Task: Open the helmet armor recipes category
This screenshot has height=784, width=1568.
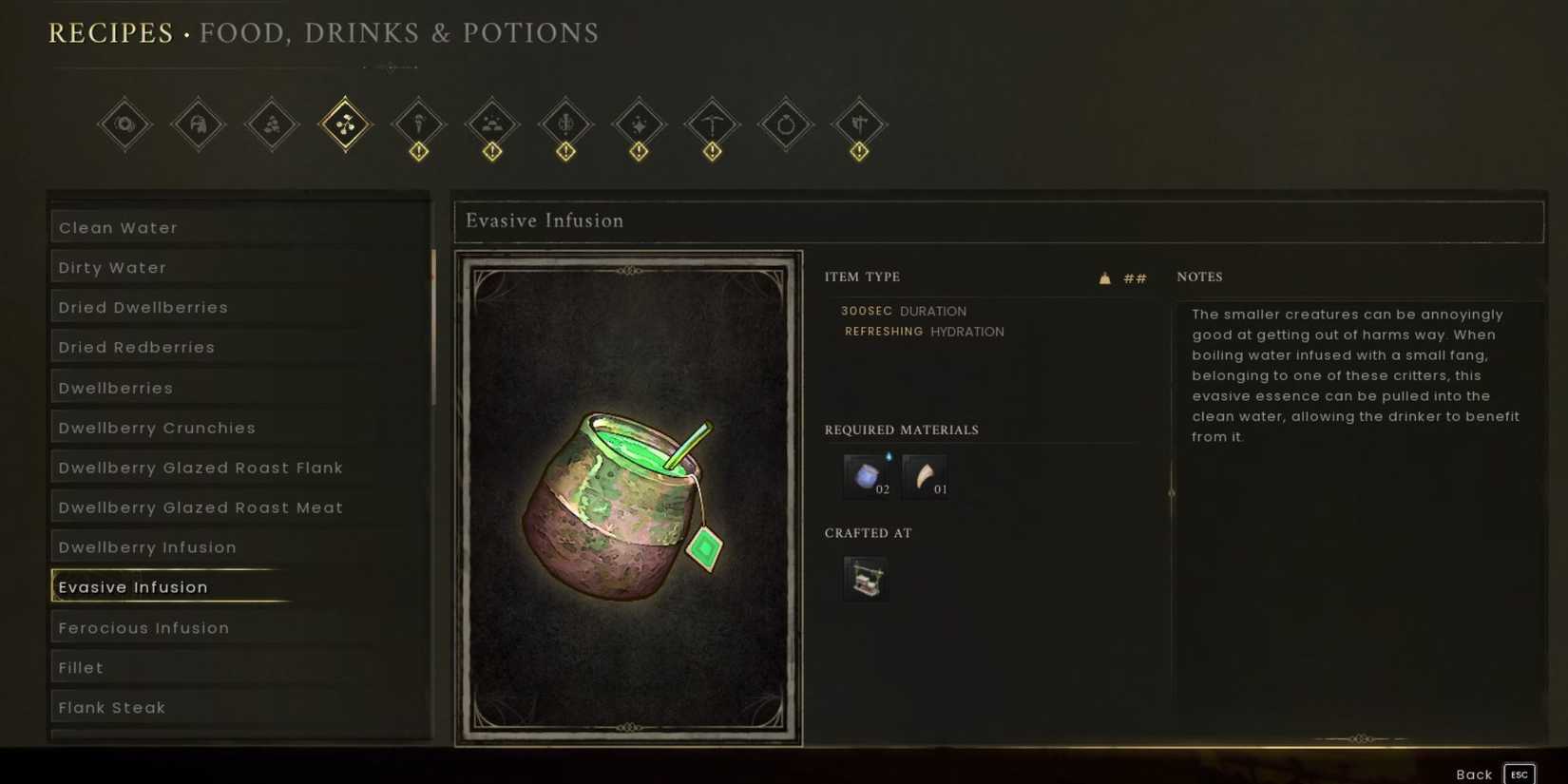Action: tap(198, 124)
